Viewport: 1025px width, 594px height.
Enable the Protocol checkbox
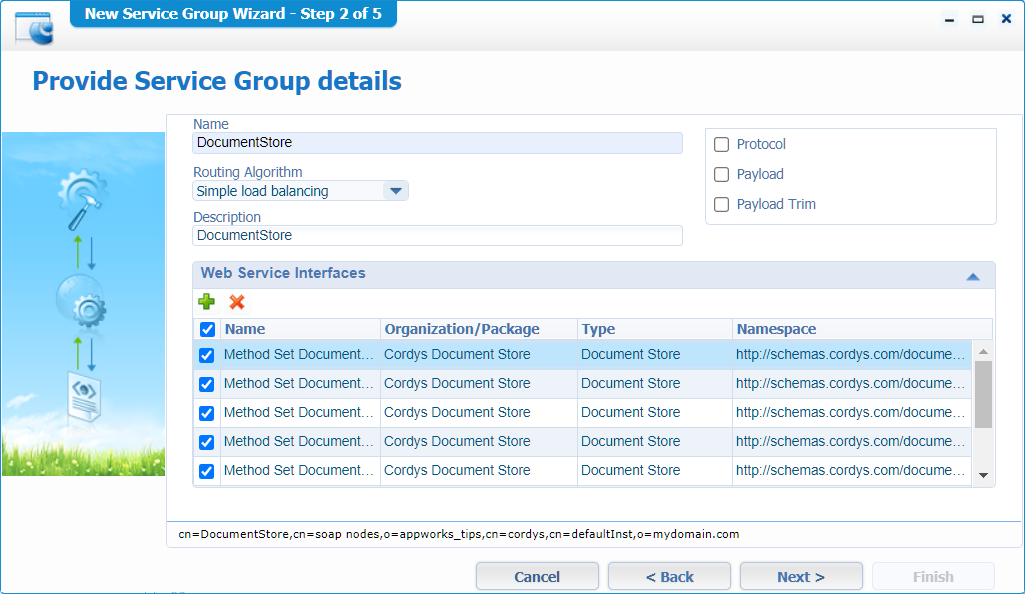[x=721, y=144]
